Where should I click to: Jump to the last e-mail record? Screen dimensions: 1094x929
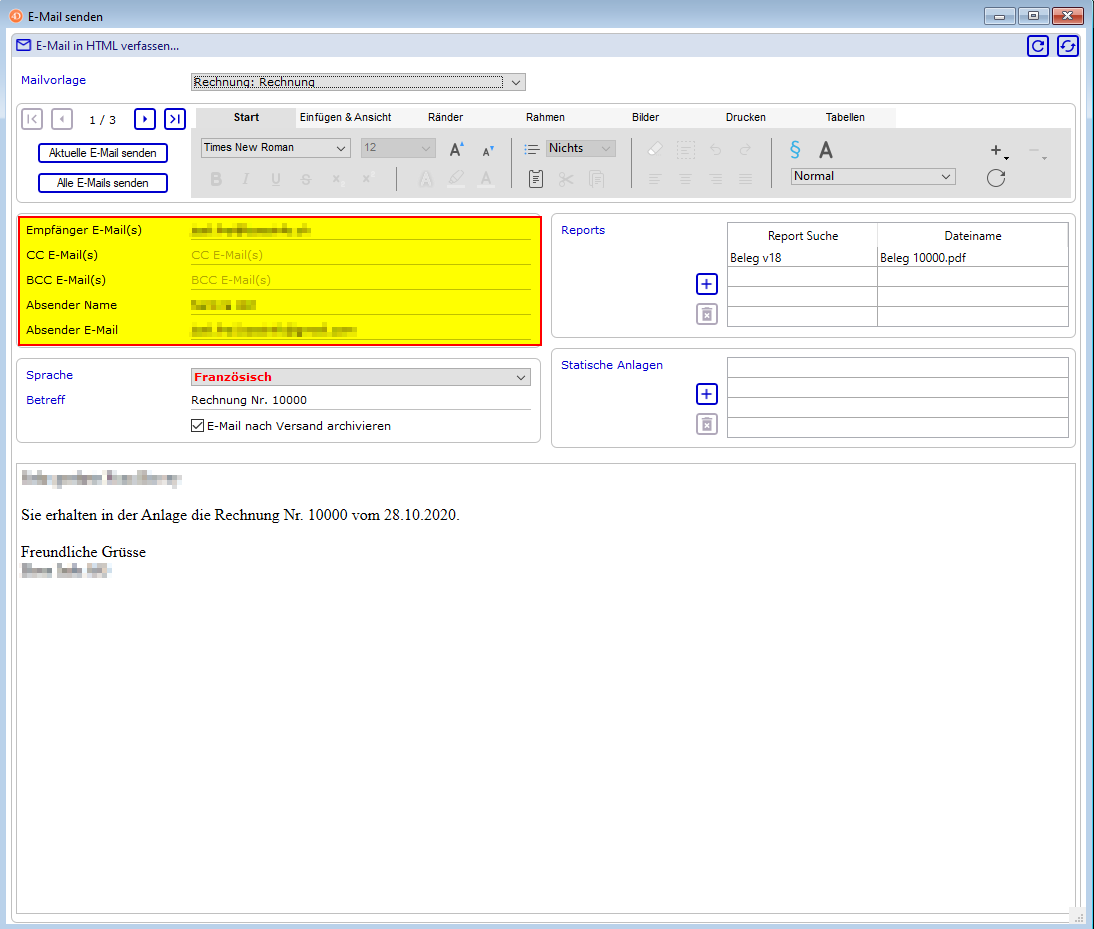(175, 119)
